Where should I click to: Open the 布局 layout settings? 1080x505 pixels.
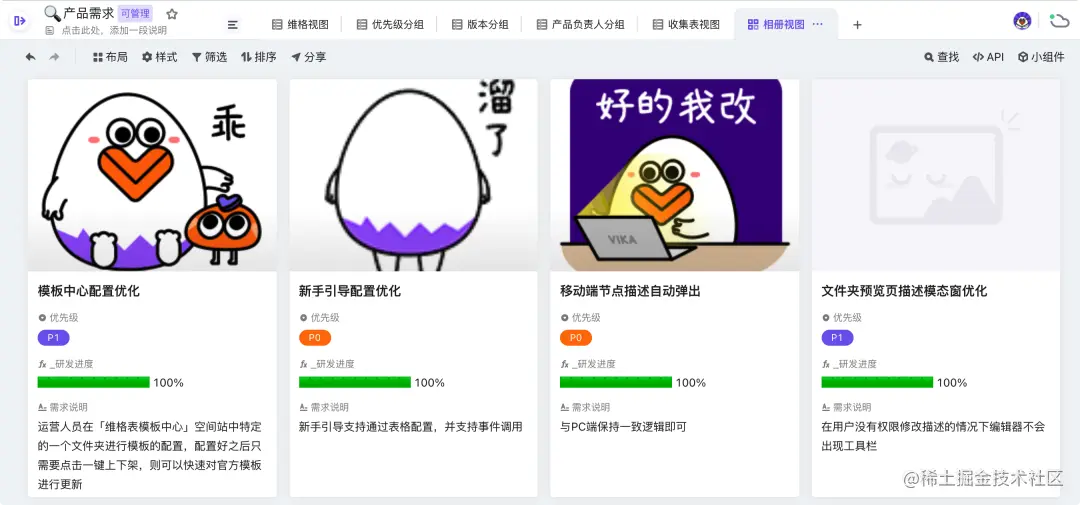click(110, 57)
